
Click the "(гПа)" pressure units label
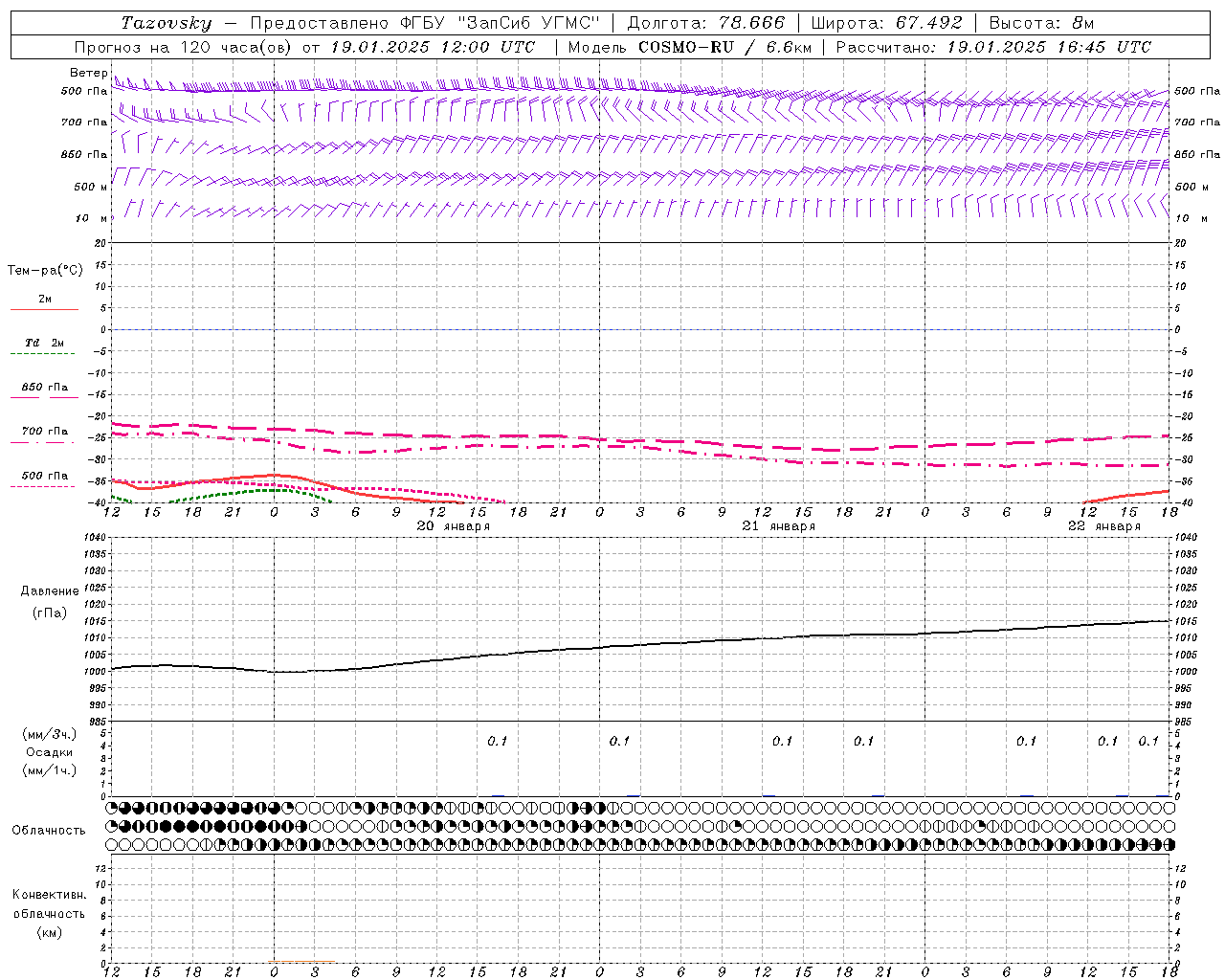49,612
